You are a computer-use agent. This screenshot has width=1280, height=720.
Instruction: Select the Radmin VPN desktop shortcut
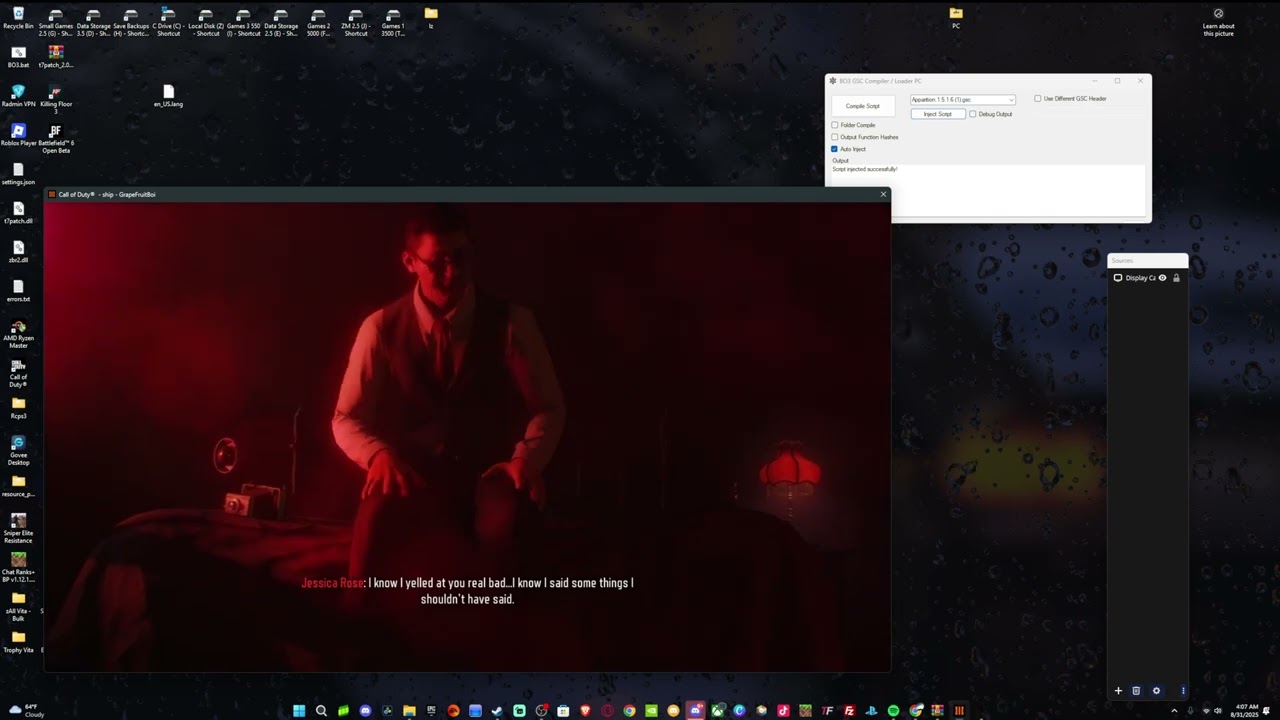pyautogui.click(x=18, y=96)
